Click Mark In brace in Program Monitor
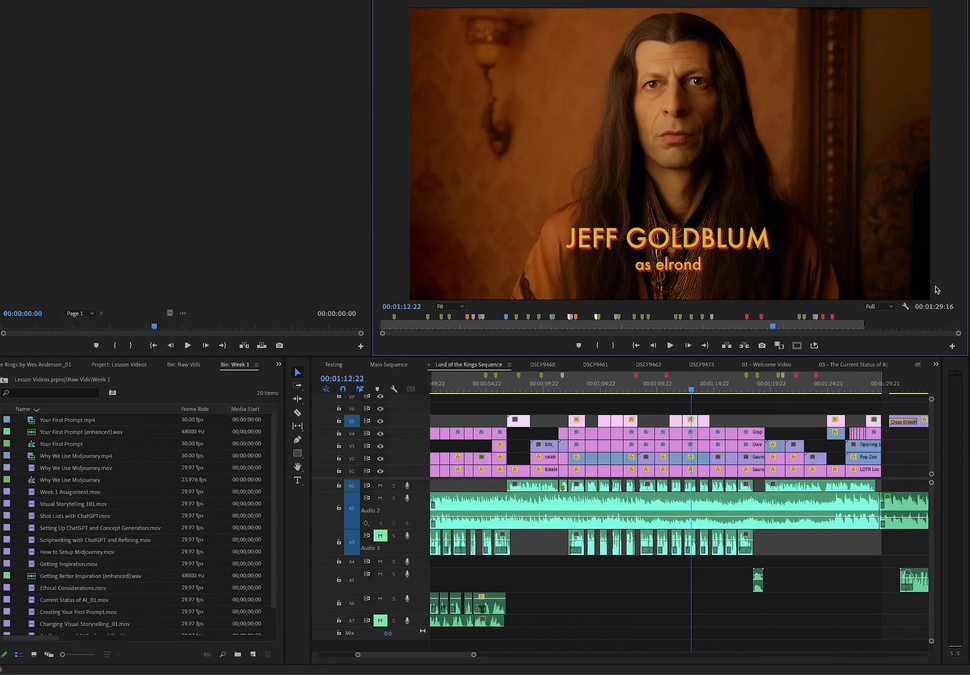970x675 pixels. 597,345
